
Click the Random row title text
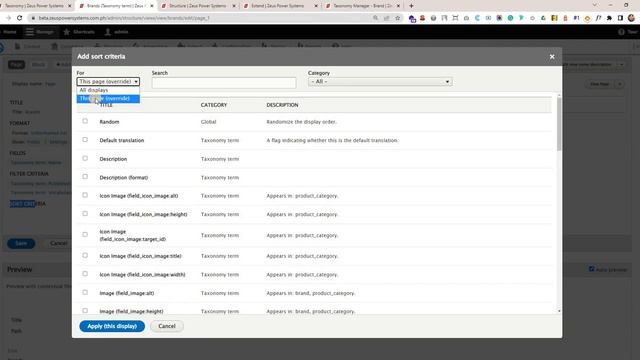(109, 122)
